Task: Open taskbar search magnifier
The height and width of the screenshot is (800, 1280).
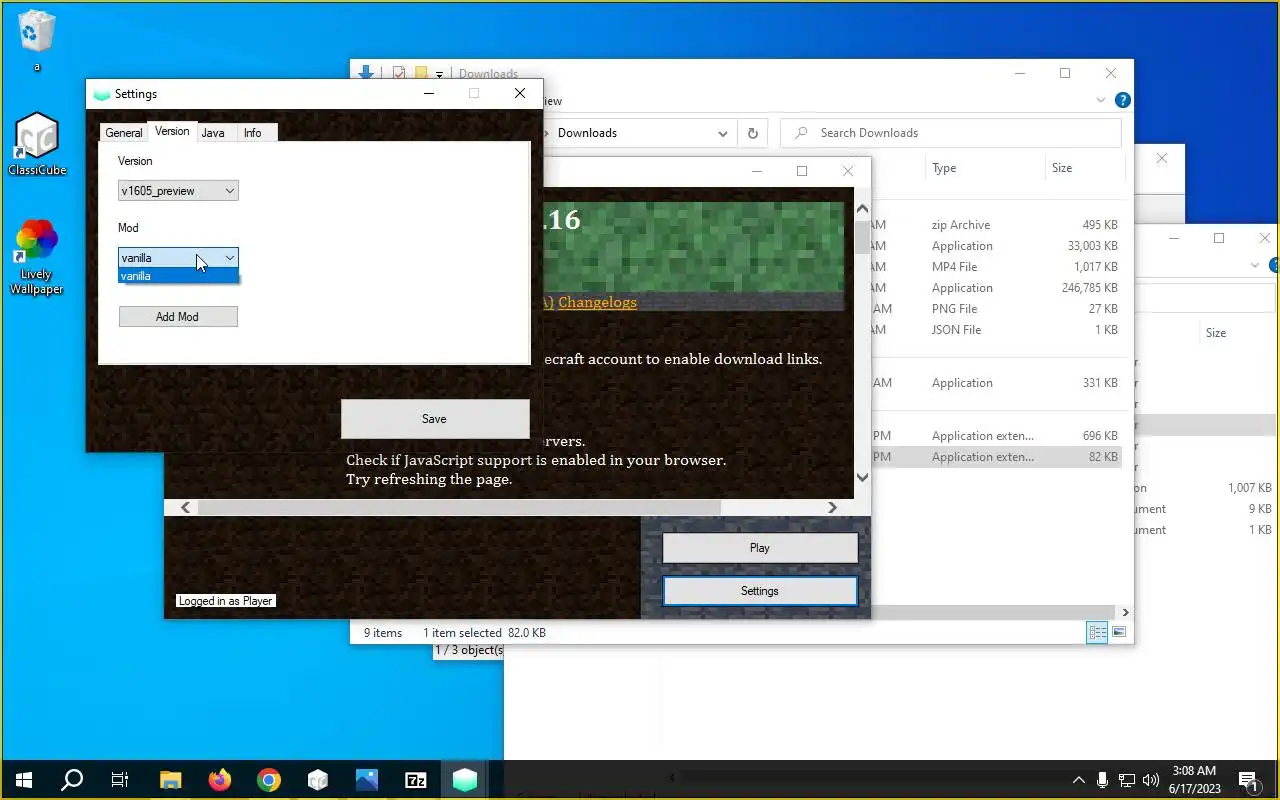Action: (72, 780)
